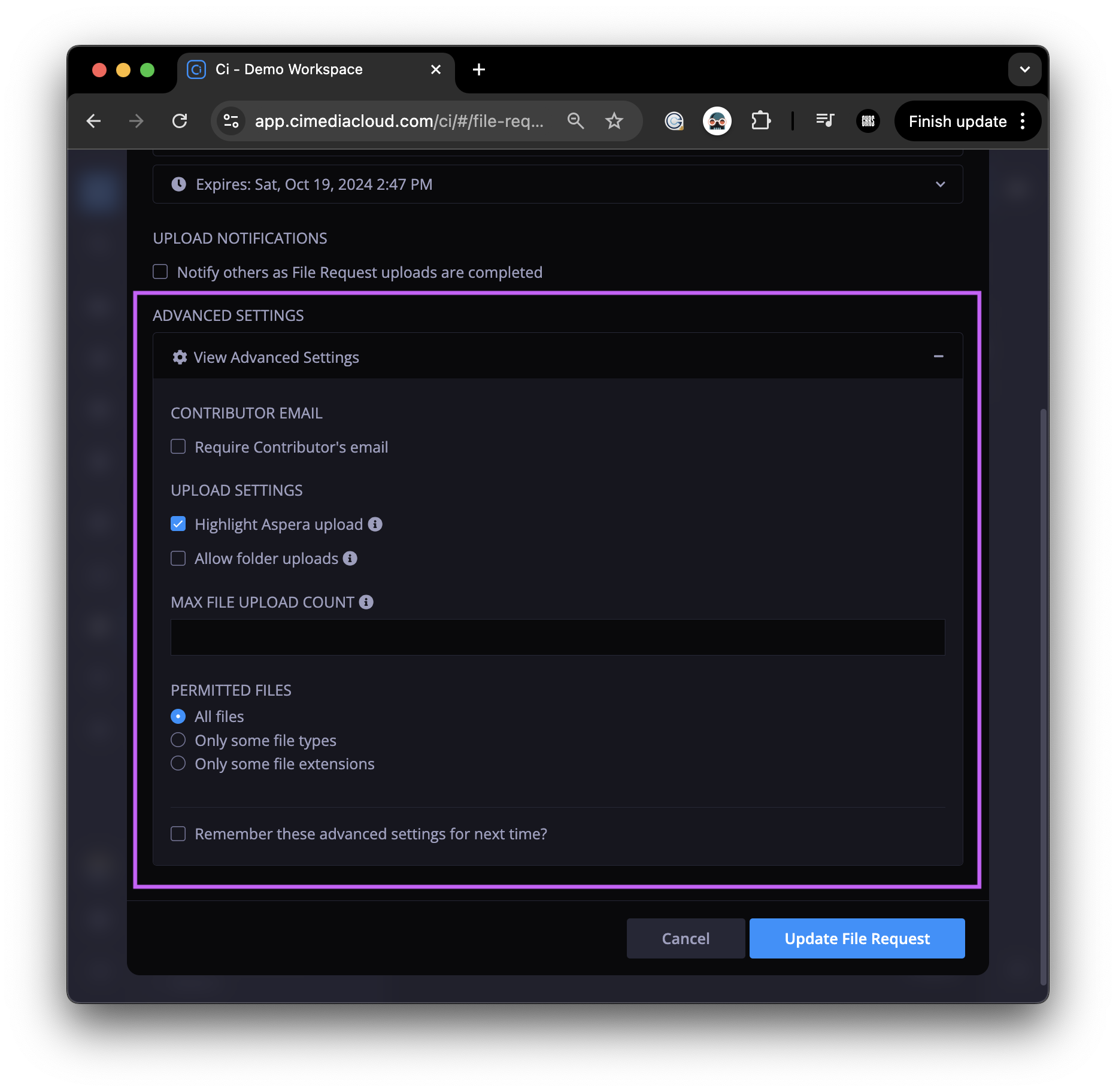Uncheck Highlight Aspera upload
The height and width of the screenshot is (1092, 1116).
pyautogui.click(x=178, y=524)
